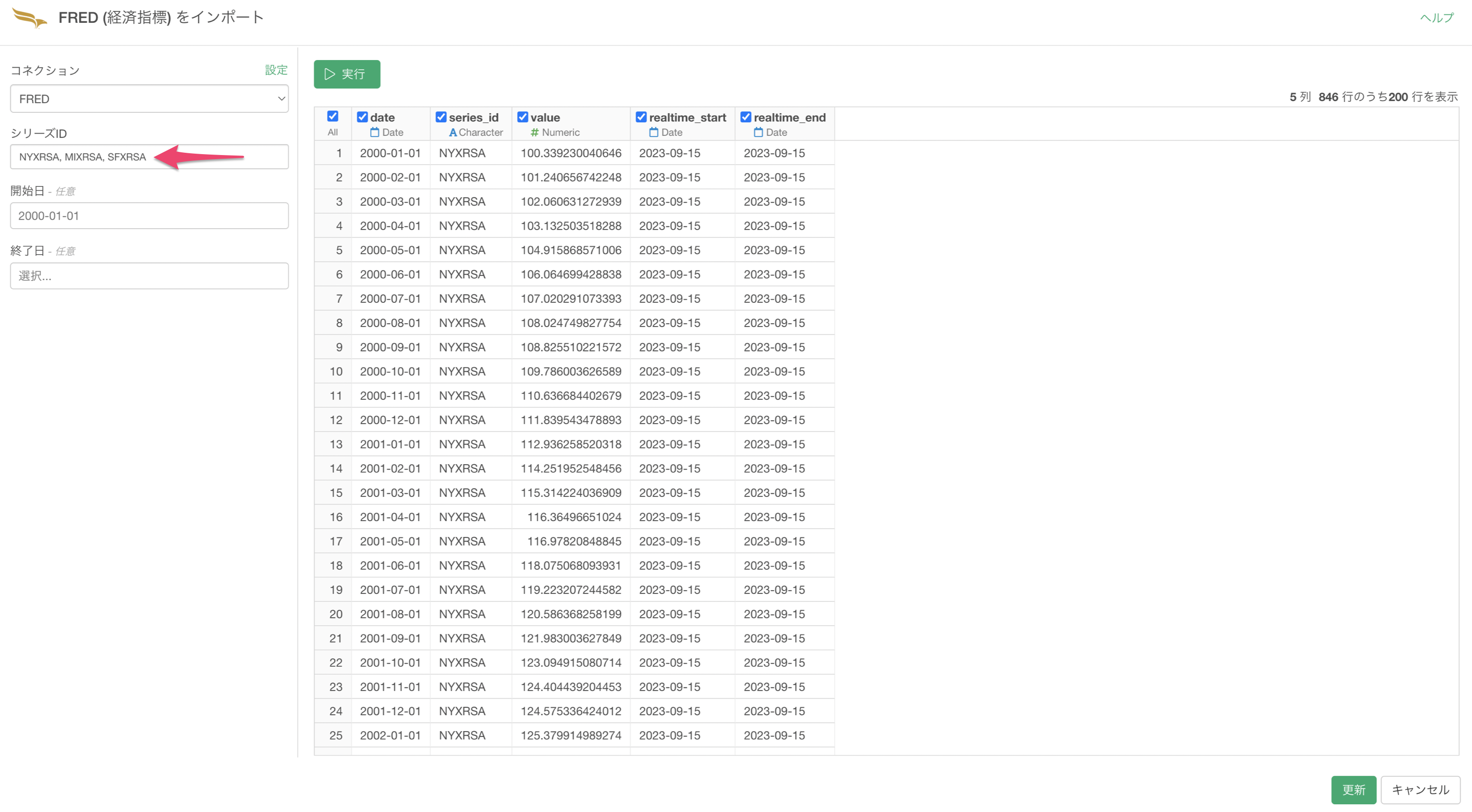
Task: Select date cell 2001-07-01
Action: (x=390, y=590)
